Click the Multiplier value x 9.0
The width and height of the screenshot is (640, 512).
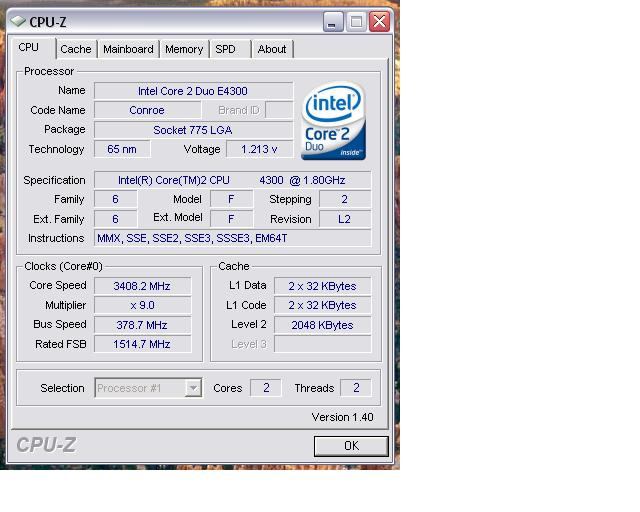(x=142, y=305)
